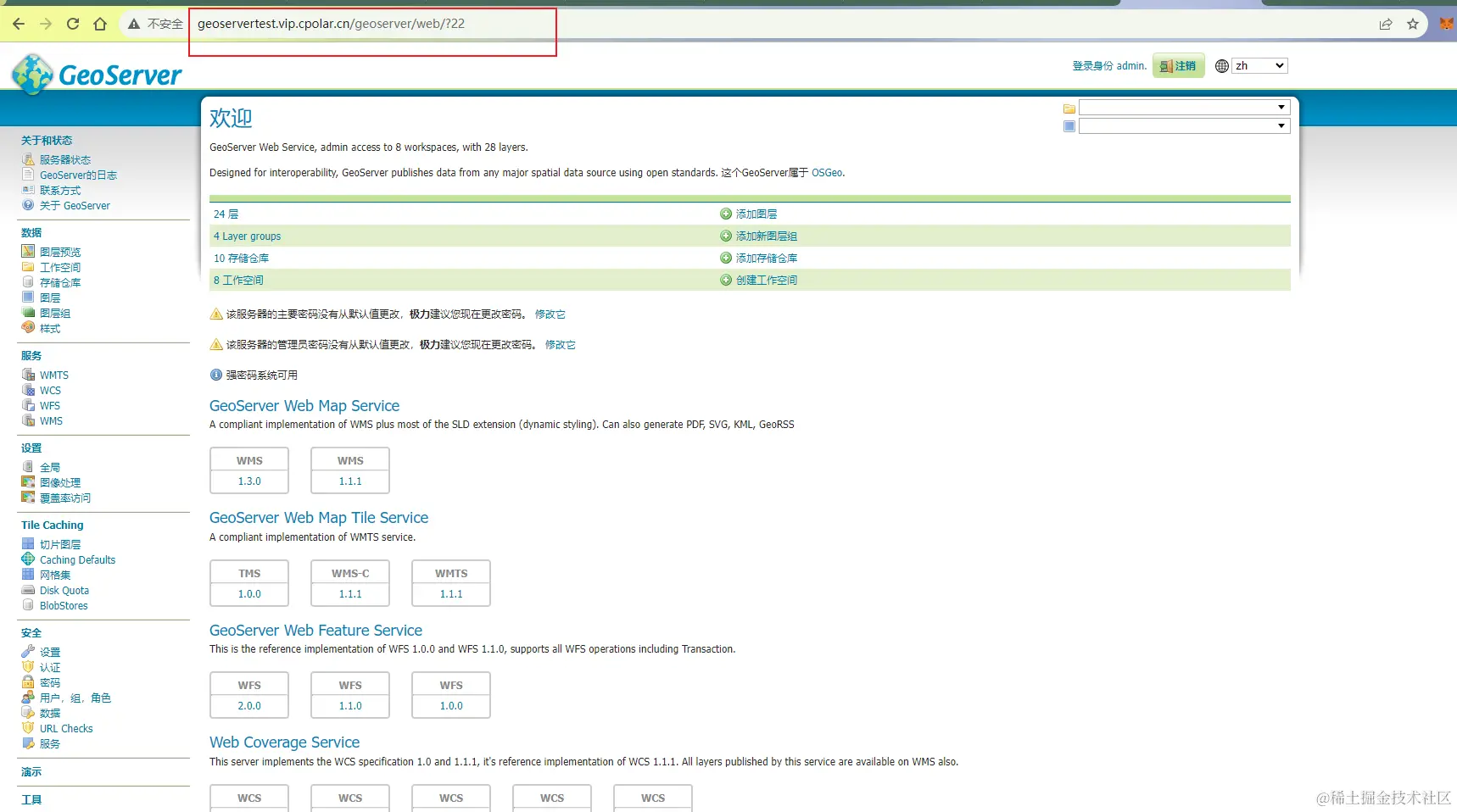Click 修改它 for the administrator password warning
Image resolution: width=1457 pixels, height=812 pixels.
point(561,345)
